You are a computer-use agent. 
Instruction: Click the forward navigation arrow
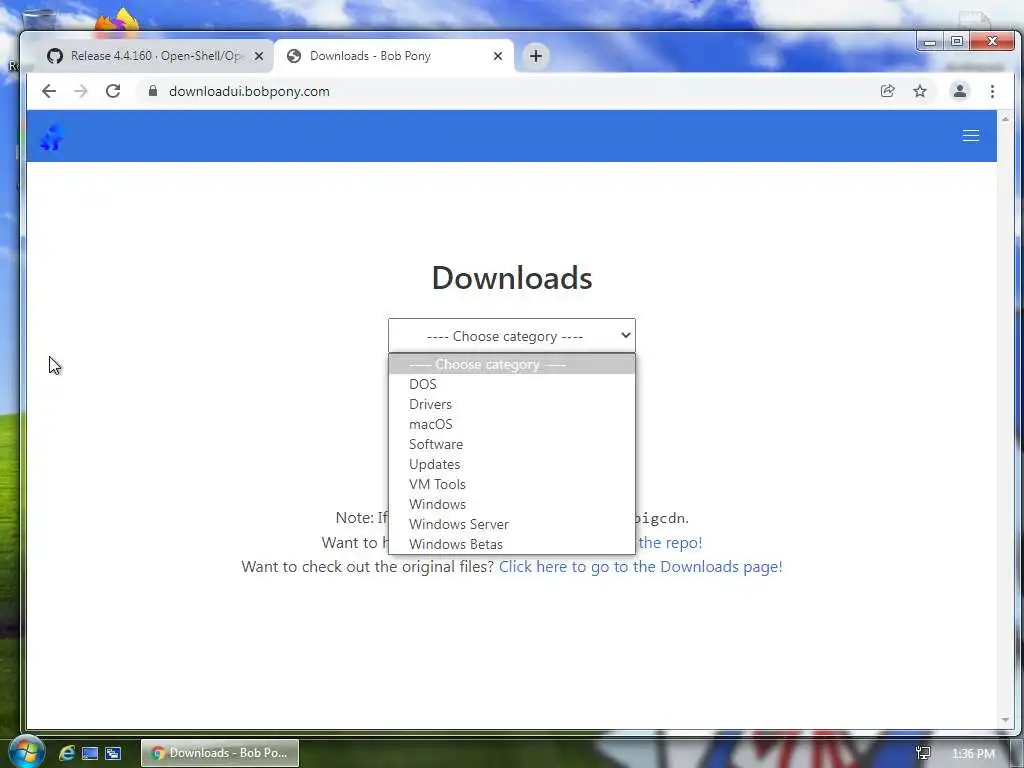coord(81,91)
